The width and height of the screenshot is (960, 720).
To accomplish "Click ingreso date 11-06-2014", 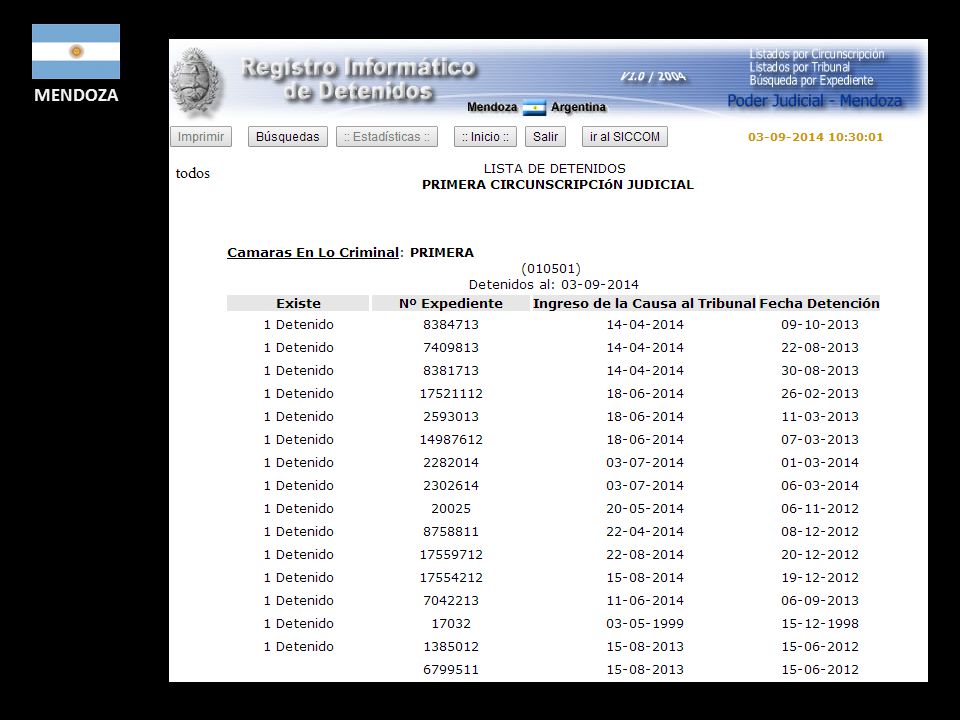I will tap(645, 601).
